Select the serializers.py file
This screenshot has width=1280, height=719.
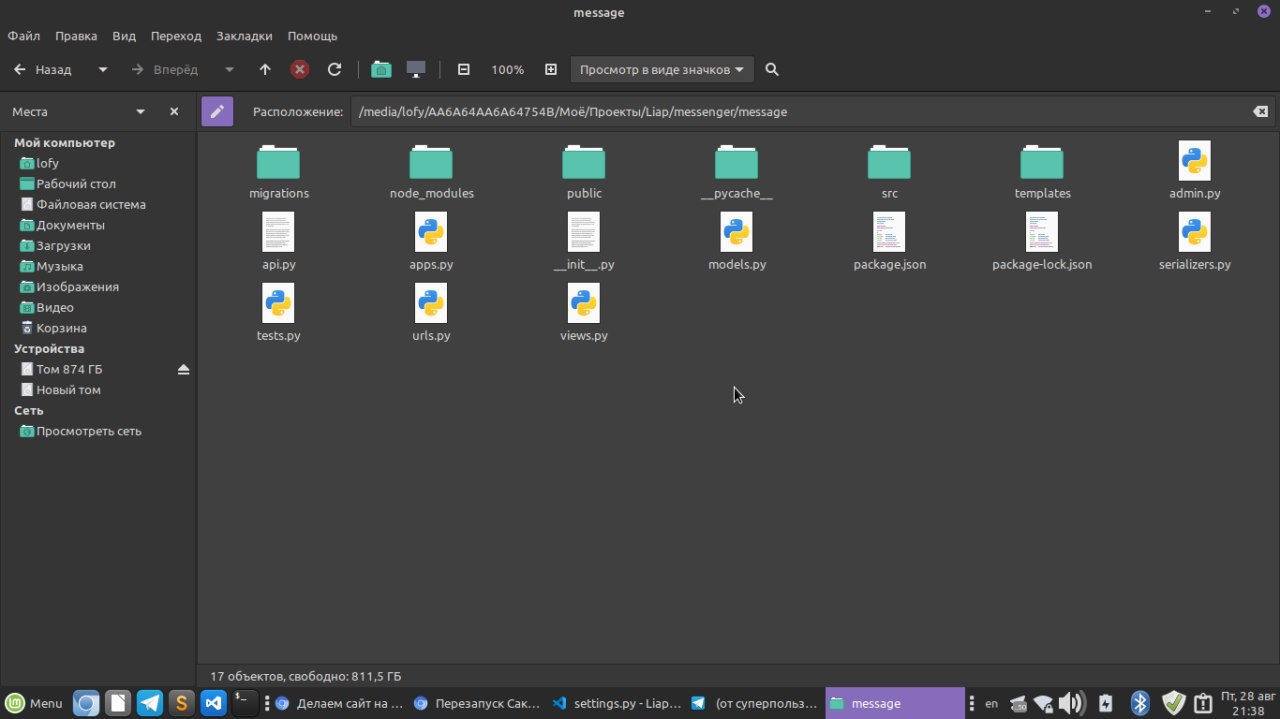[x=1195, y=242]
